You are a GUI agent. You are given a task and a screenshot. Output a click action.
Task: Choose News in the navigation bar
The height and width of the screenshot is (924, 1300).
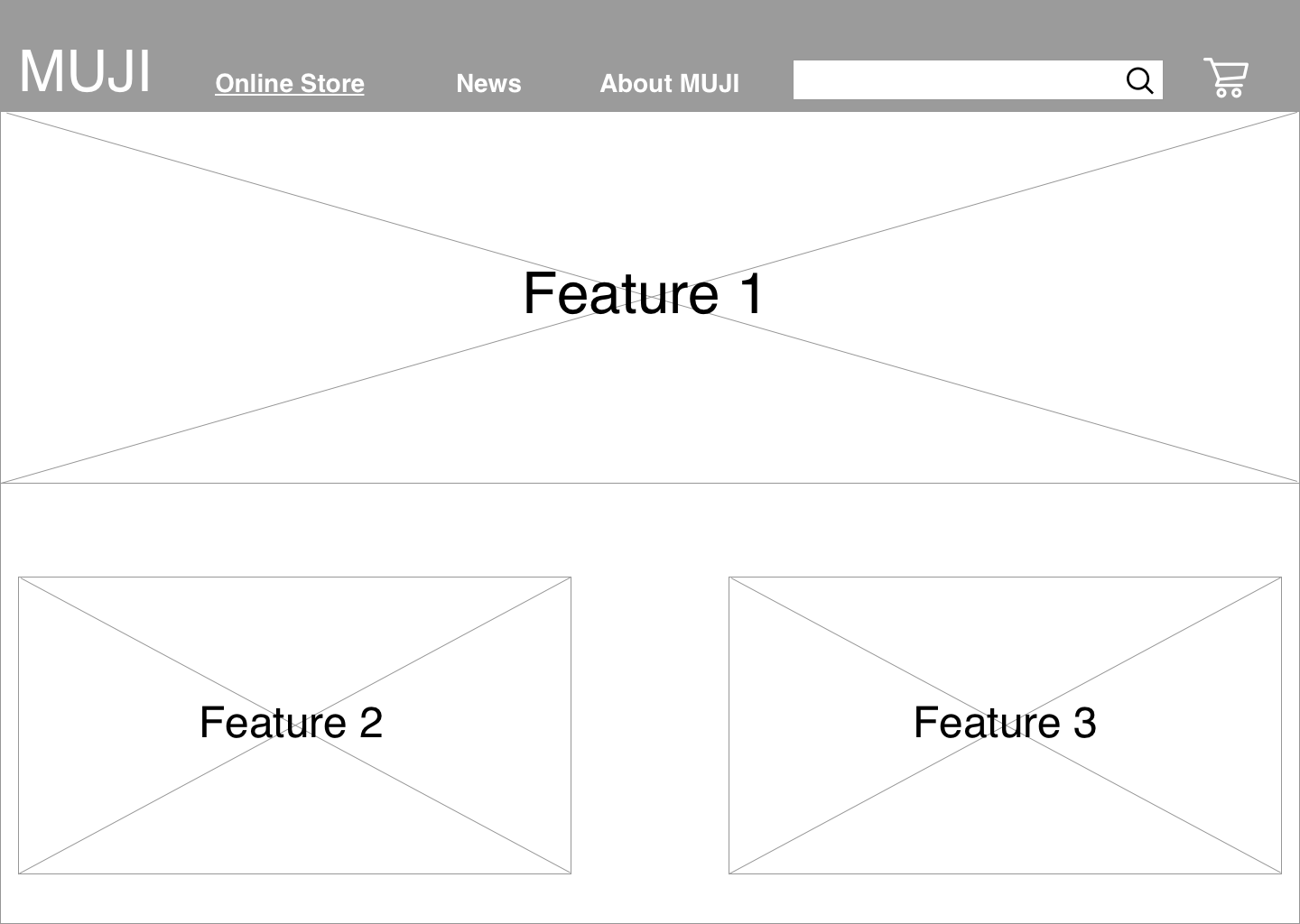488,83
